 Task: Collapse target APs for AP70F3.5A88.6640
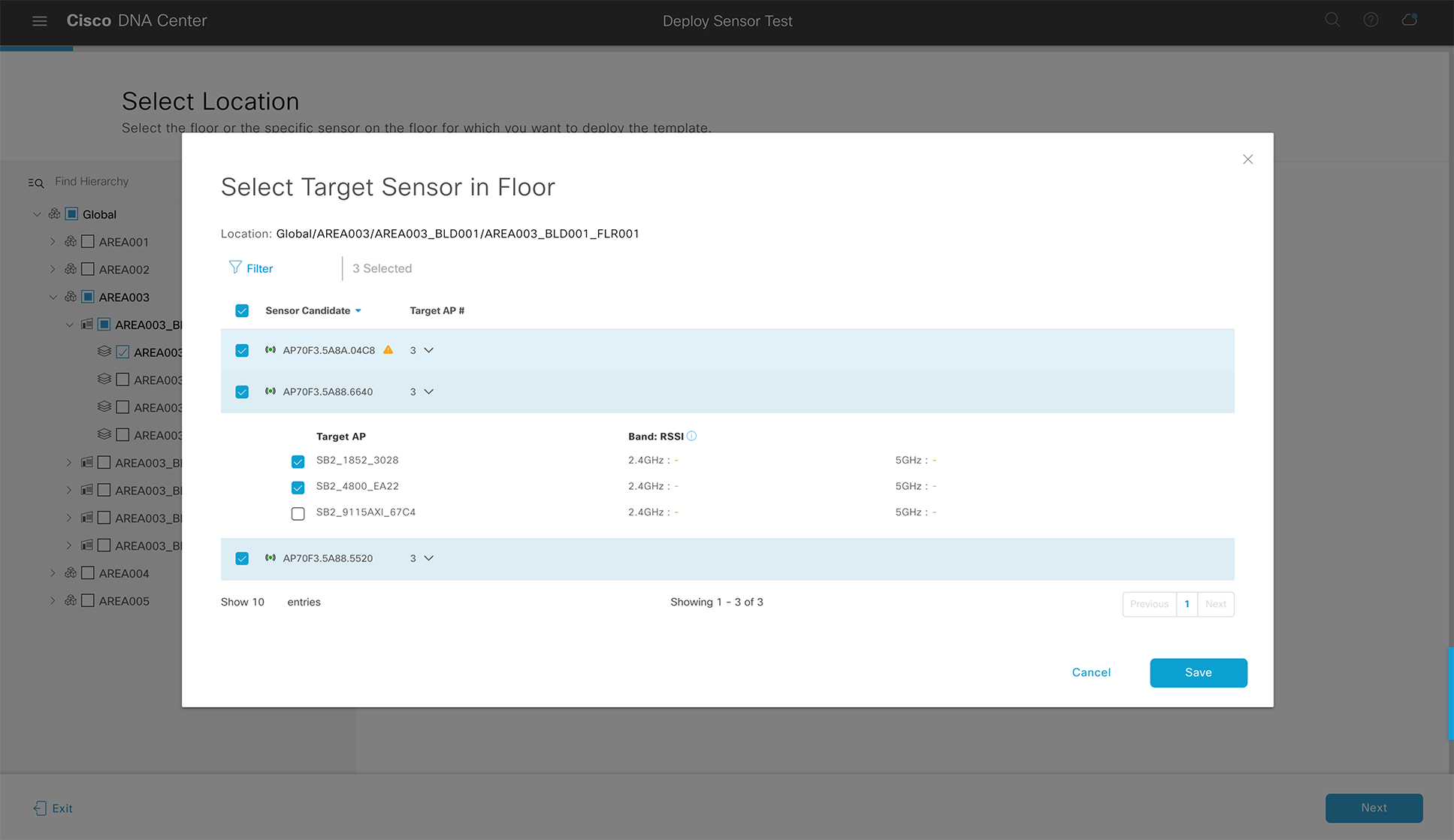(429, 391)
